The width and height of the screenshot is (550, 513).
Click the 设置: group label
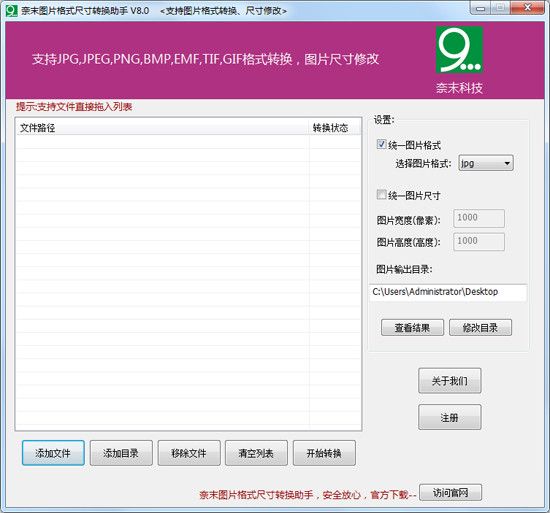(384, 120)
